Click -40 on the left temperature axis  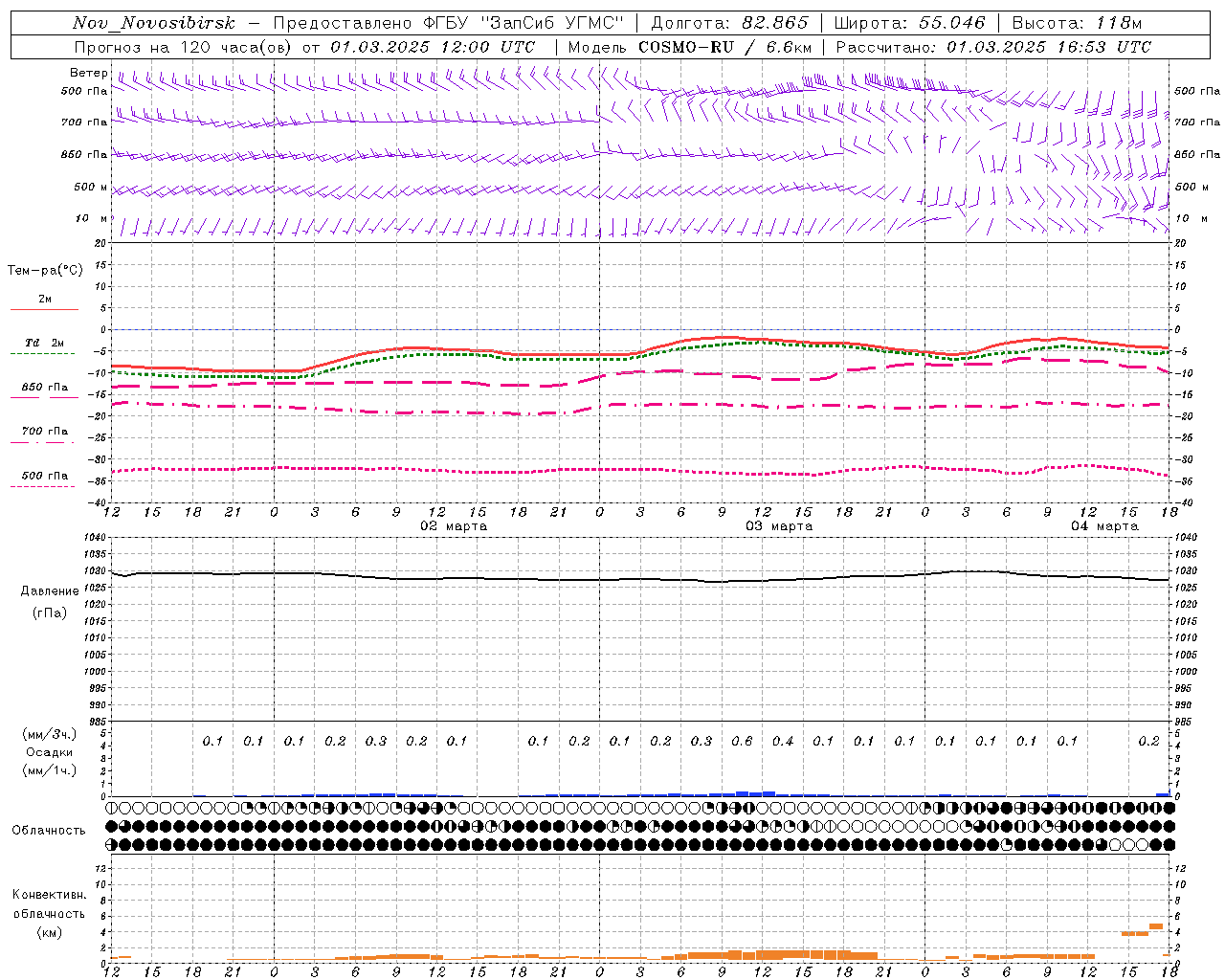(98, 502)
